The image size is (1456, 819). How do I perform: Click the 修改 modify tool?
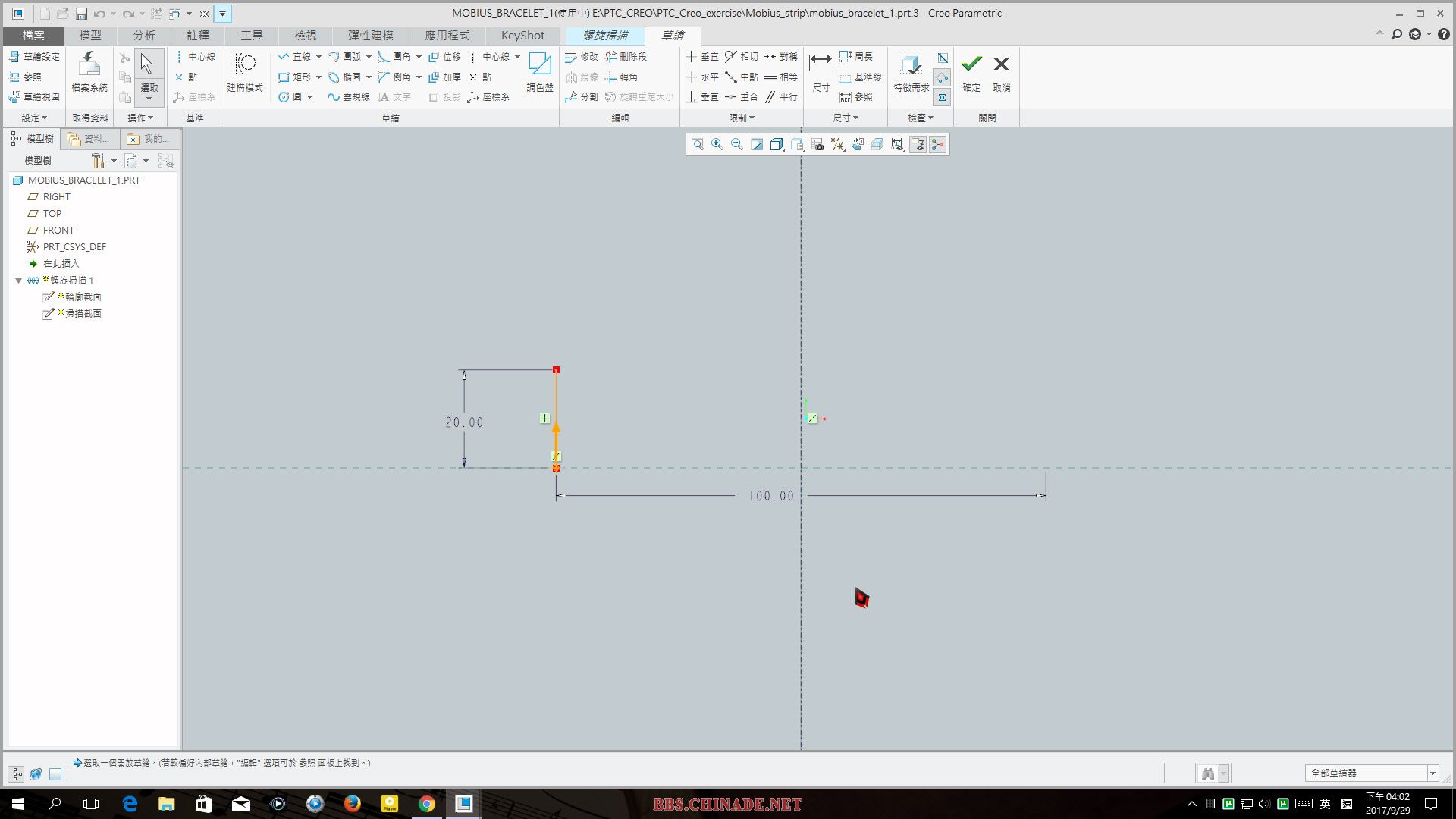[x=582, y=57]
